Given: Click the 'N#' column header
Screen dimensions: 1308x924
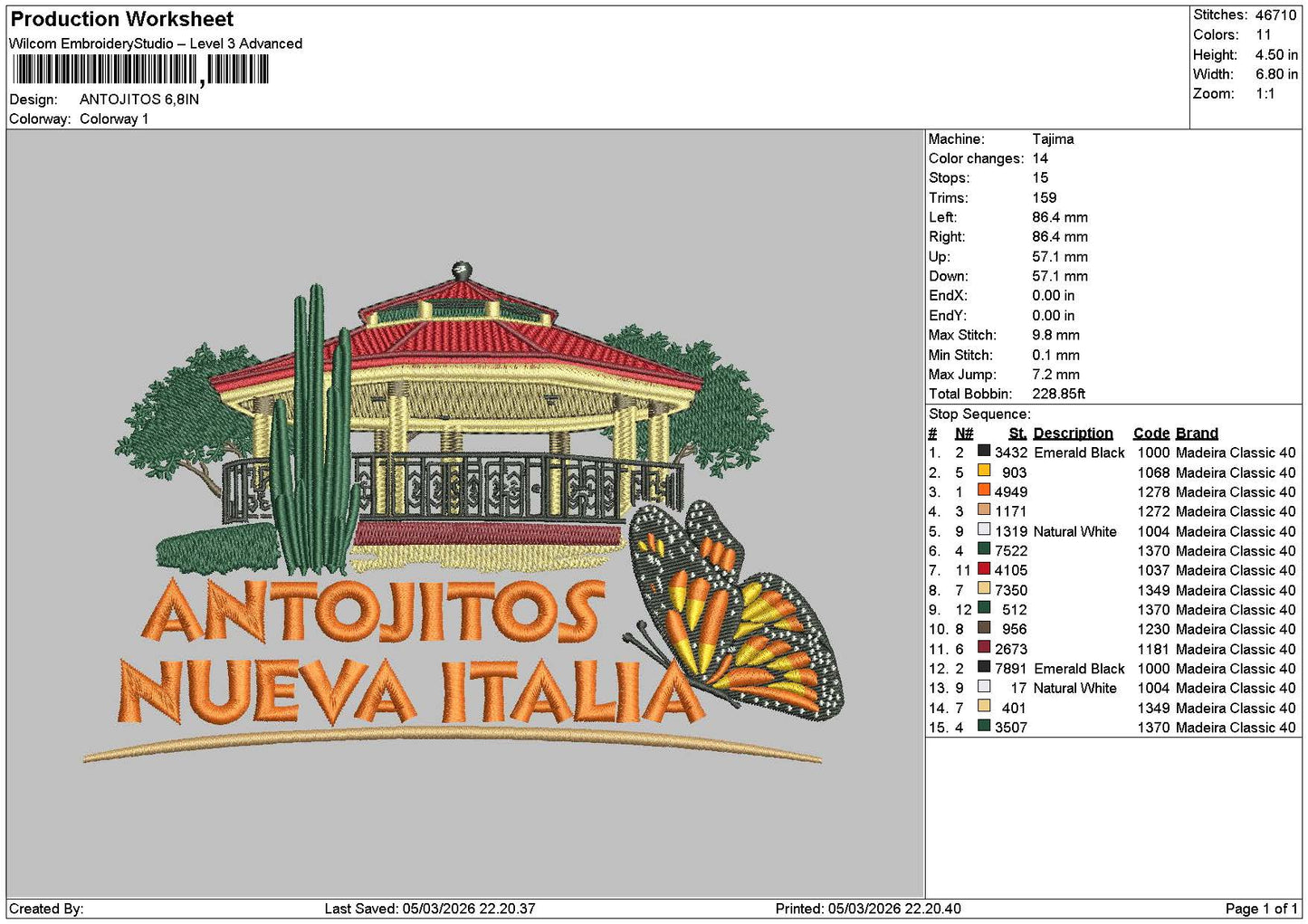Looking at the screenshot, I should [x=964, y=433].
